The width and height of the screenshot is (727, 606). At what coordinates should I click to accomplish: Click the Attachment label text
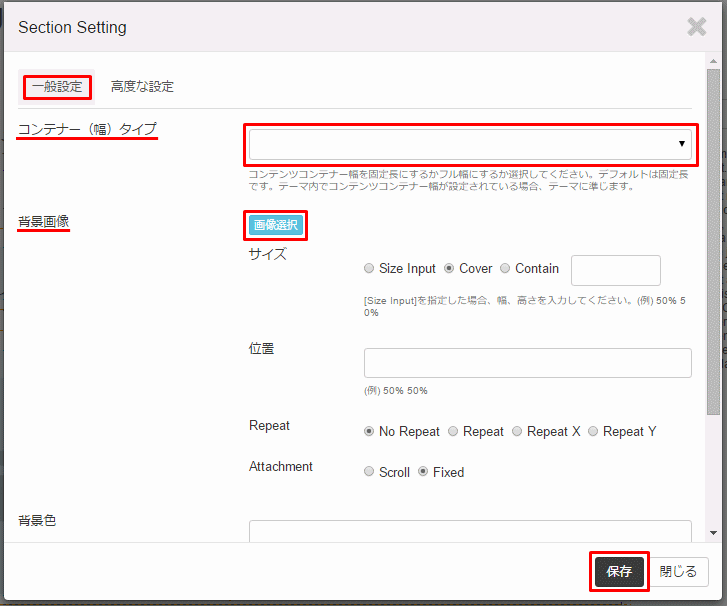click(x=281, y=466)
